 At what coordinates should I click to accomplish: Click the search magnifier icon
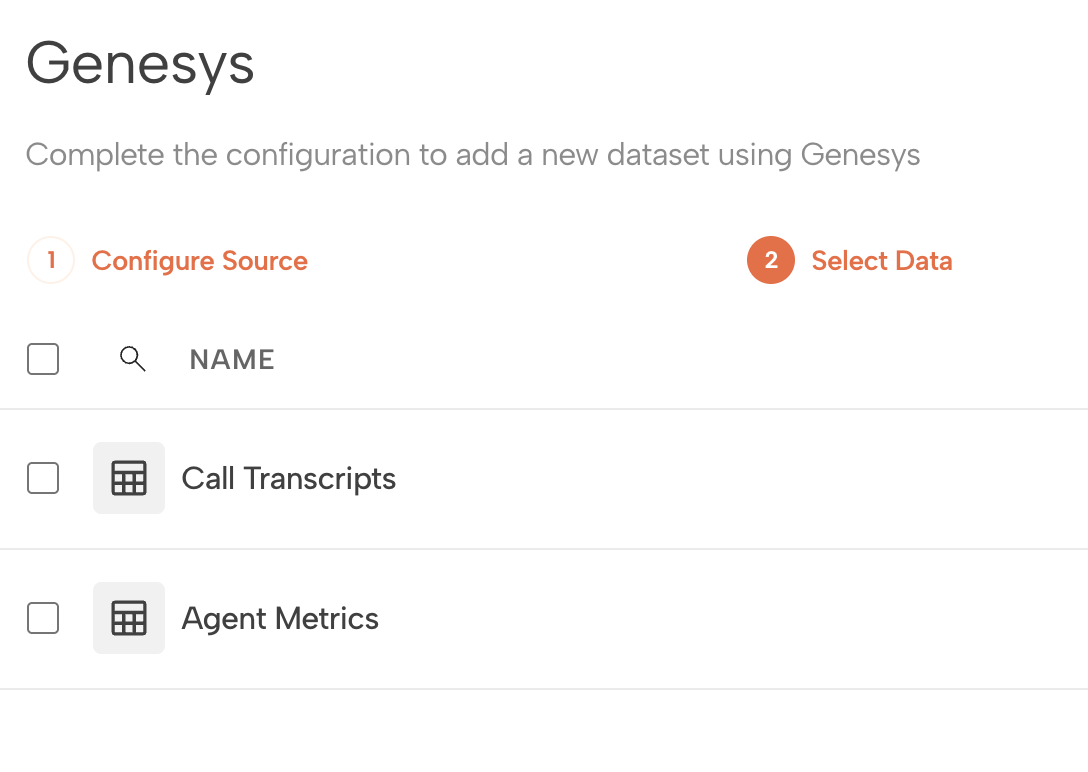tap(132, 359)
